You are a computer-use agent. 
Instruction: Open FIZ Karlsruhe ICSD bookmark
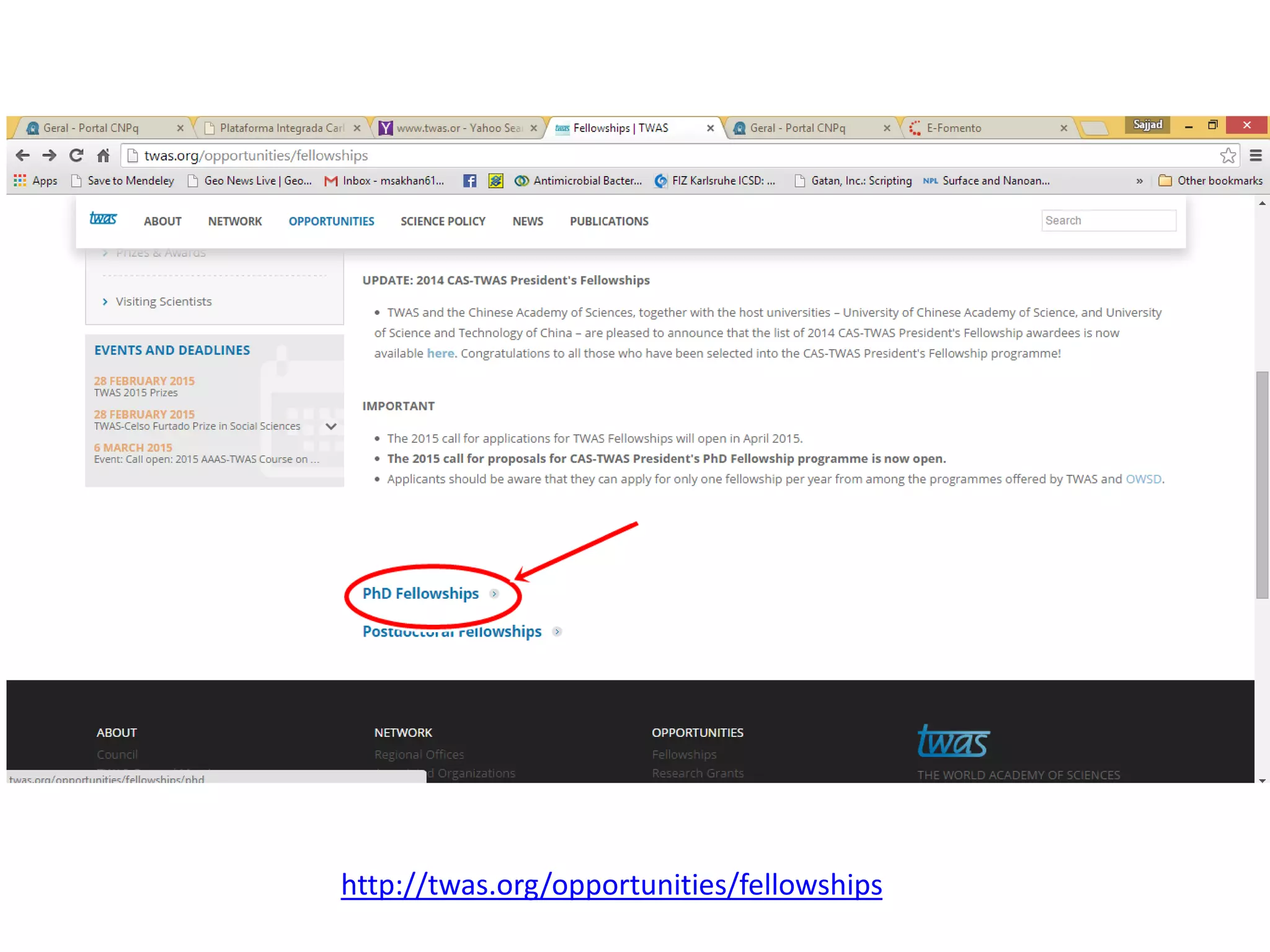[715, 180]
